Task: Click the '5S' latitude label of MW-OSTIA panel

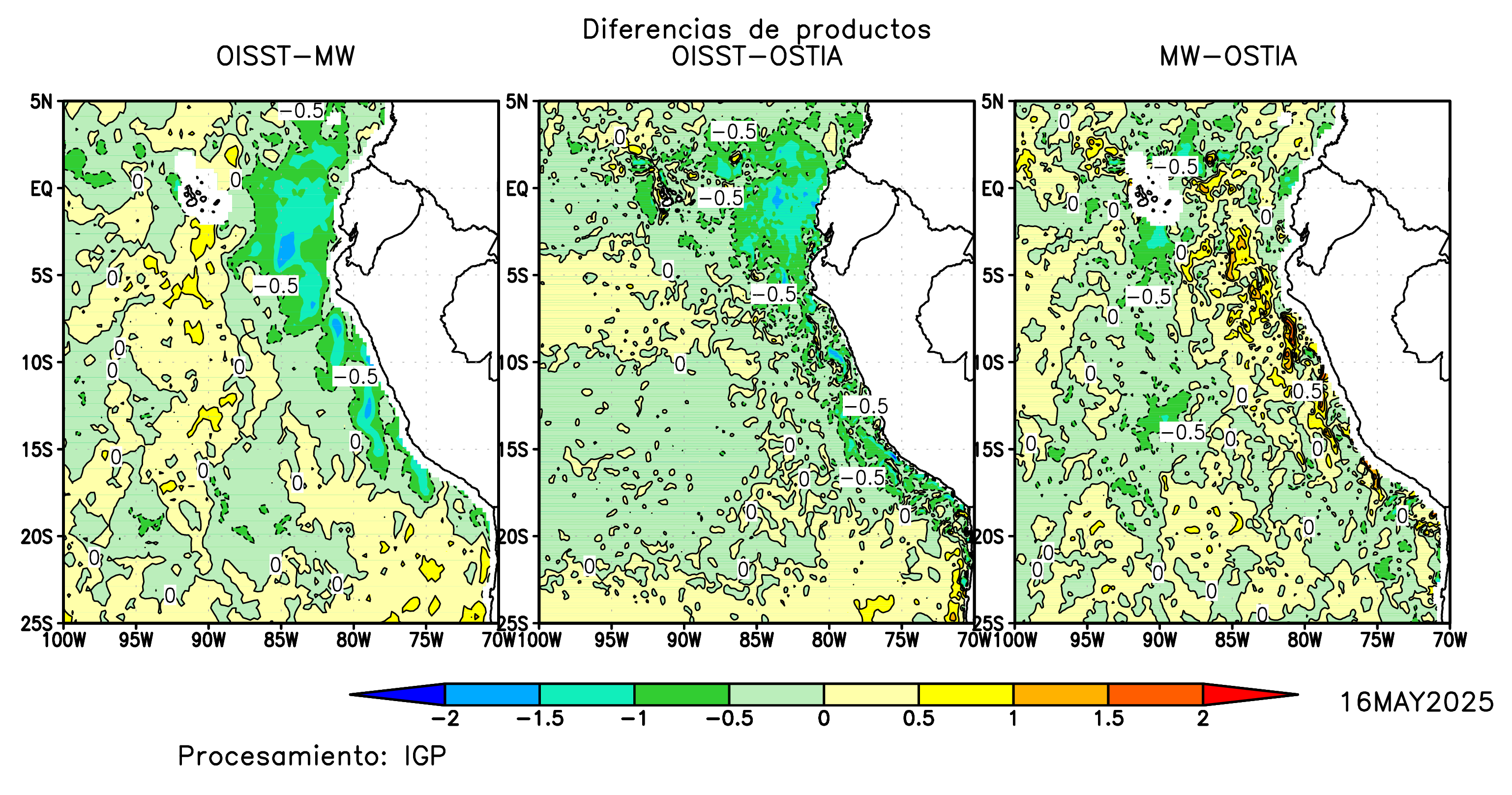Action: pos(993,276)
